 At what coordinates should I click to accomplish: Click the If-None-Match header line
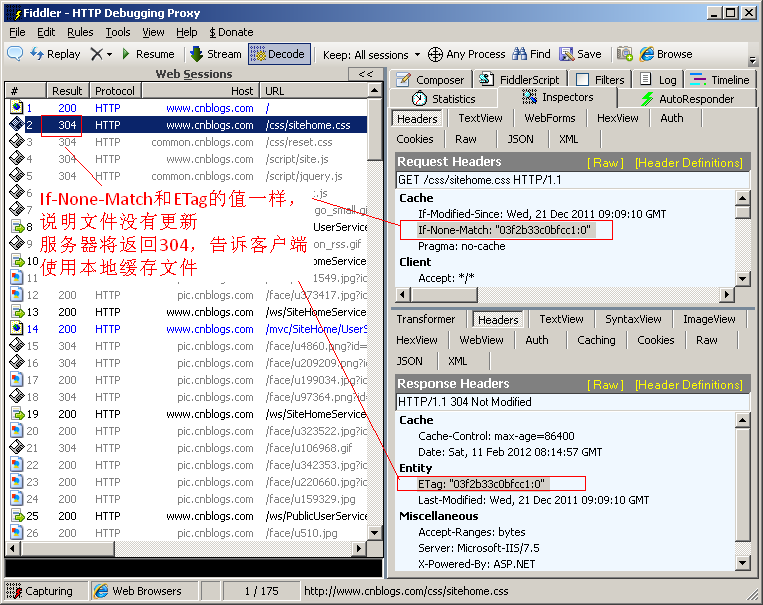point(504,230)
